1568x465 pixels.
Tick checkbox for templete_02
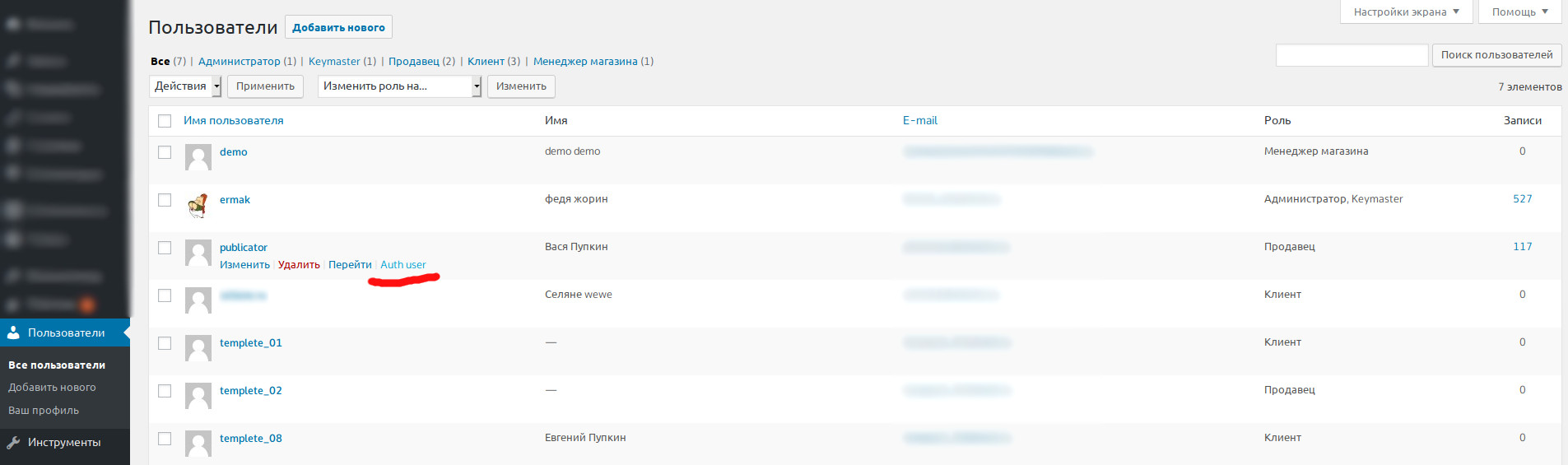[x=165, y=391]
